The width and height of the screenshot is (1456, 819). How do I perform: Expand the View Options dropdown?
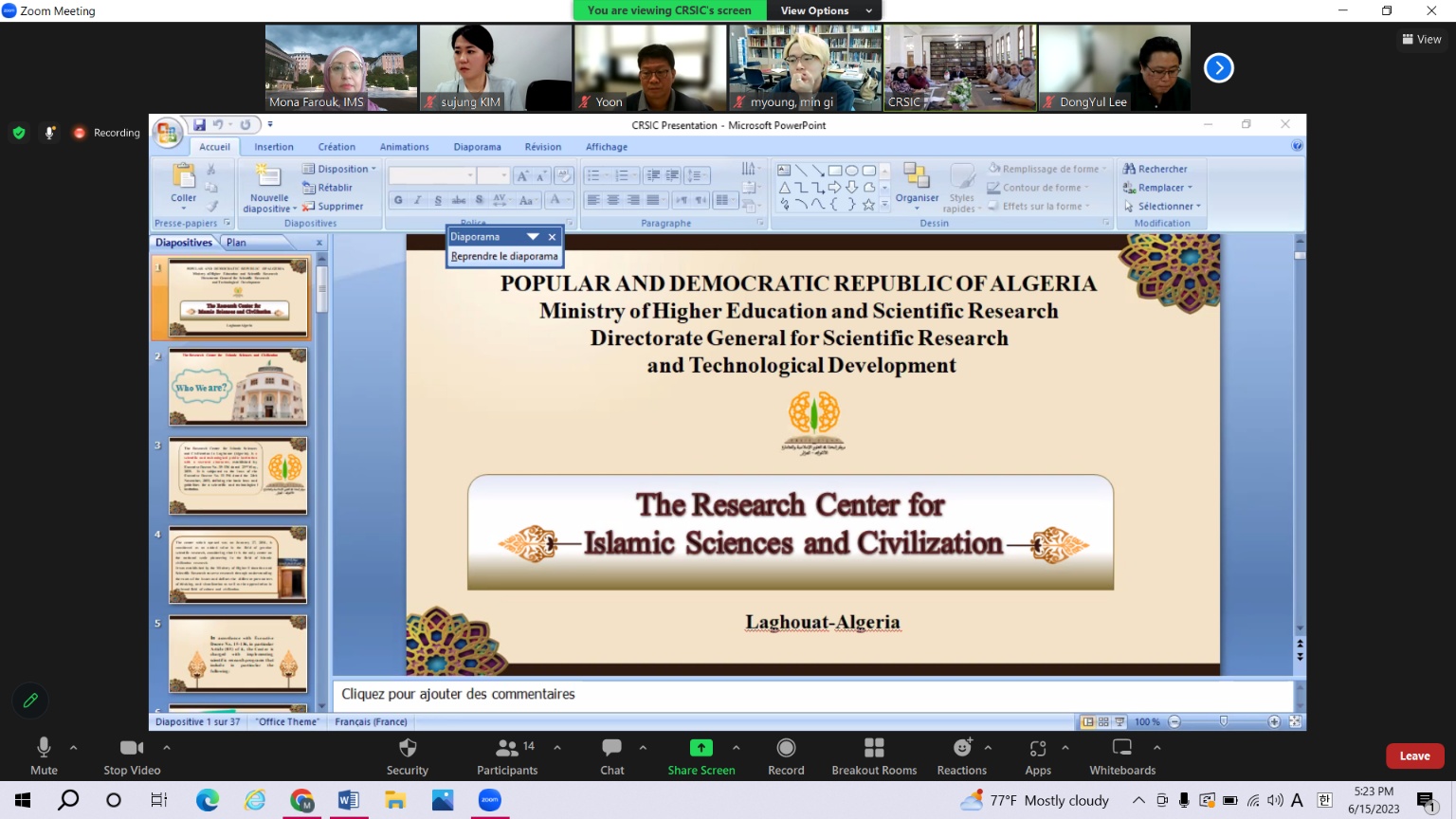point(825,10)
